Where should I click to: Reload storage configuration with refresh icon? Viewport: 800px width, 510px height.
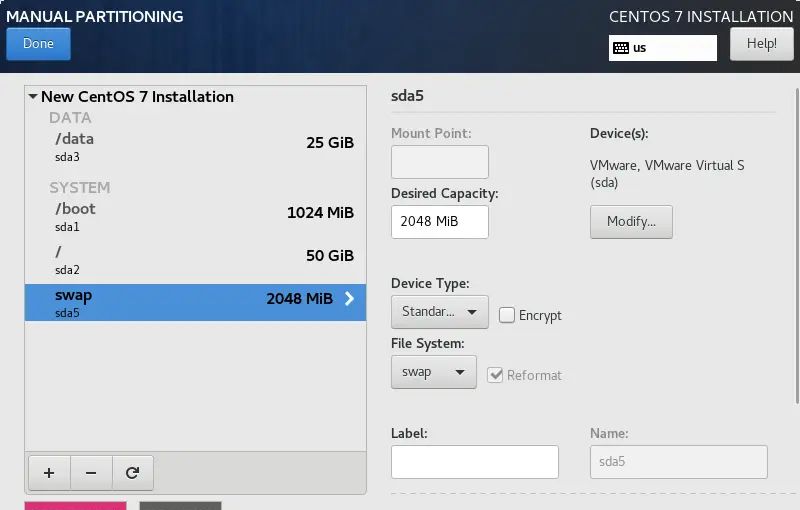[x=133, y=473]
